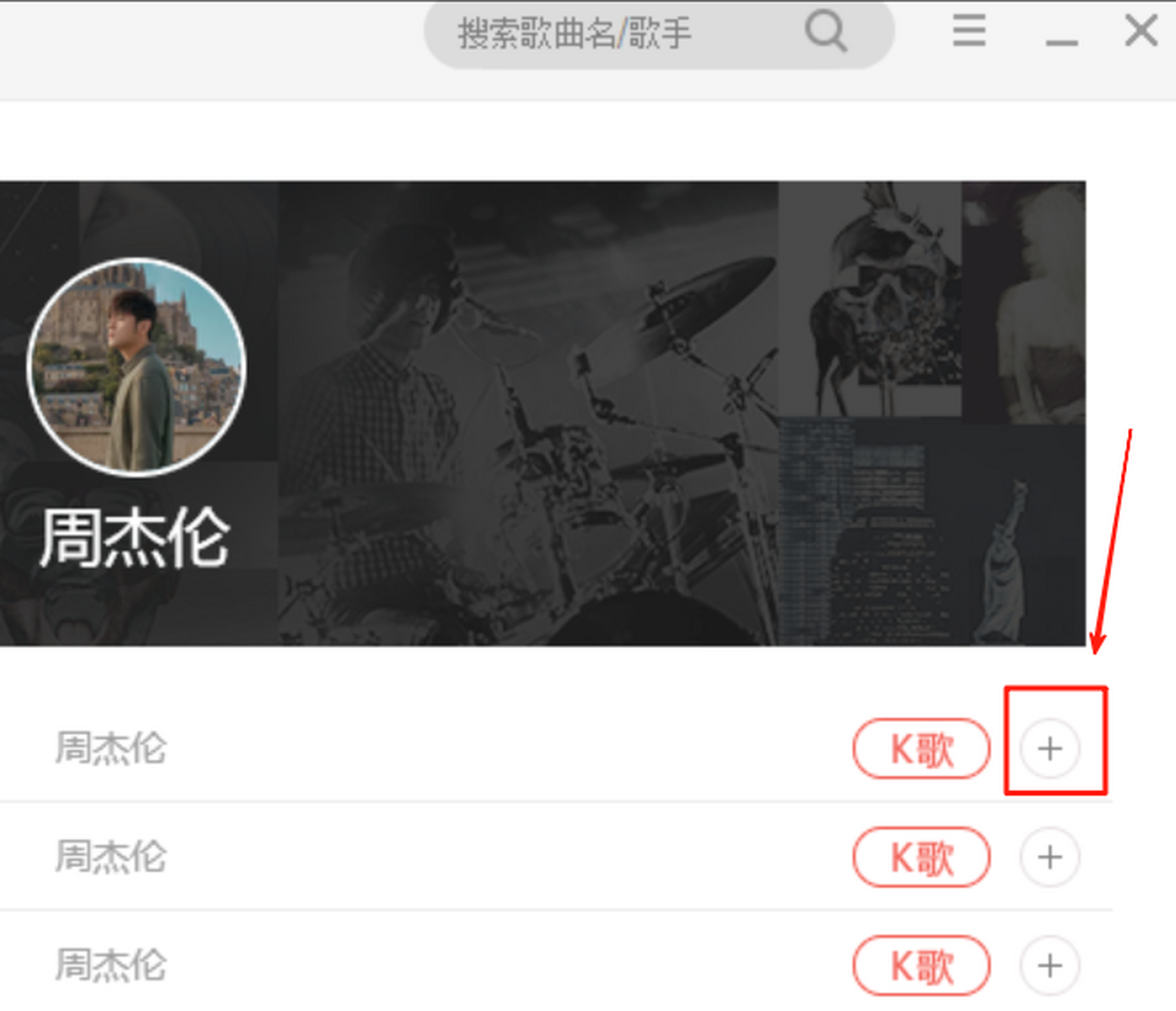Open the round artist avatar photo
The height and width of the screenshot is (1011, 1176).
[x=136, y=366]
